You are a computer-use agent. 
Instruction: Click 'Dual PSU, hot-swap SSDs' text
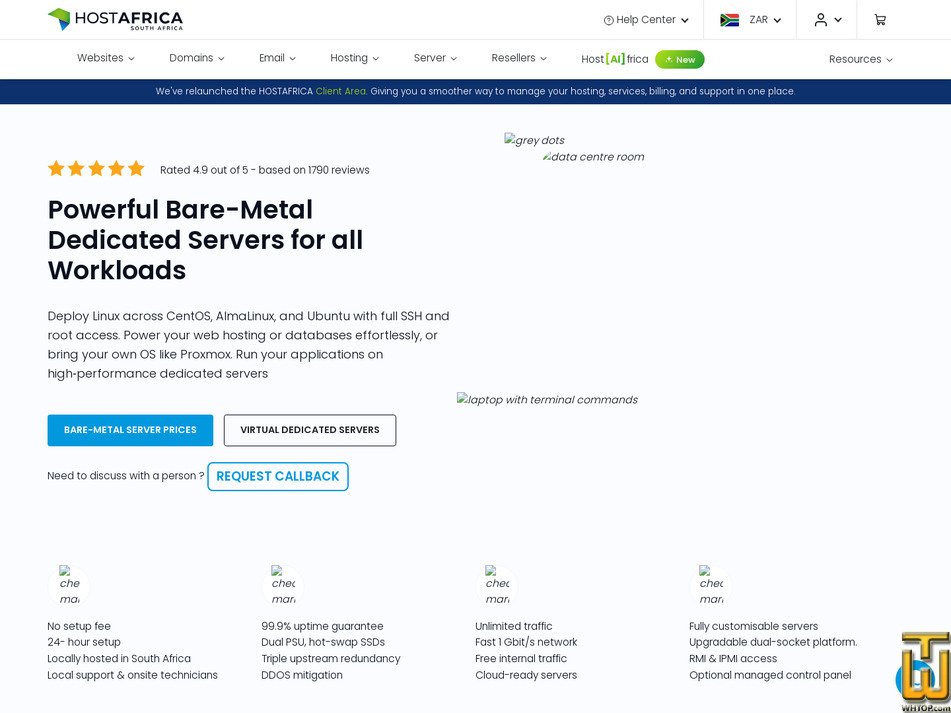coord(323,642)
